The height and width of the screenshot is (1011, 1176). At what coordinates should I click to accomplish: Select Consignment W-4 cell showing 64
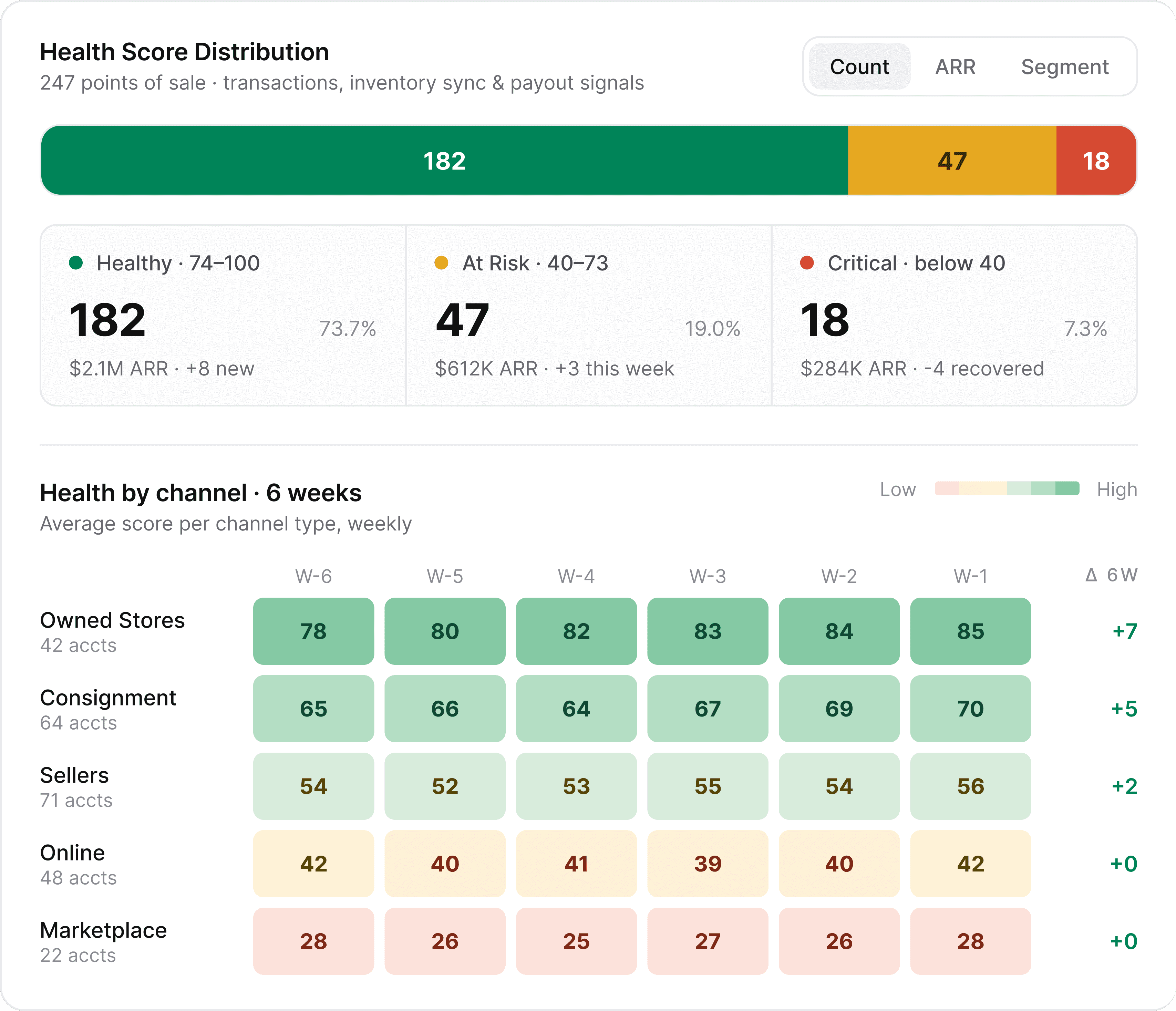click(x=576, y=709)
